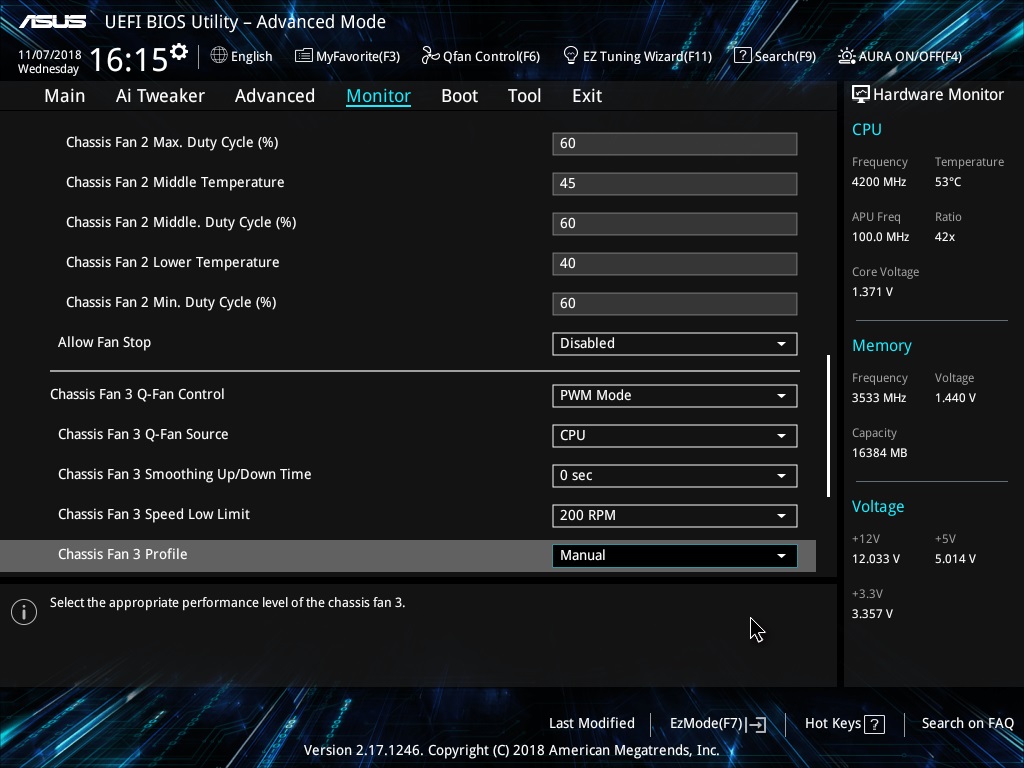1024x768 pixels.
Task: Click the Chassis Fan 3 Q-Fan Source label
Action: tap(143, 434)
